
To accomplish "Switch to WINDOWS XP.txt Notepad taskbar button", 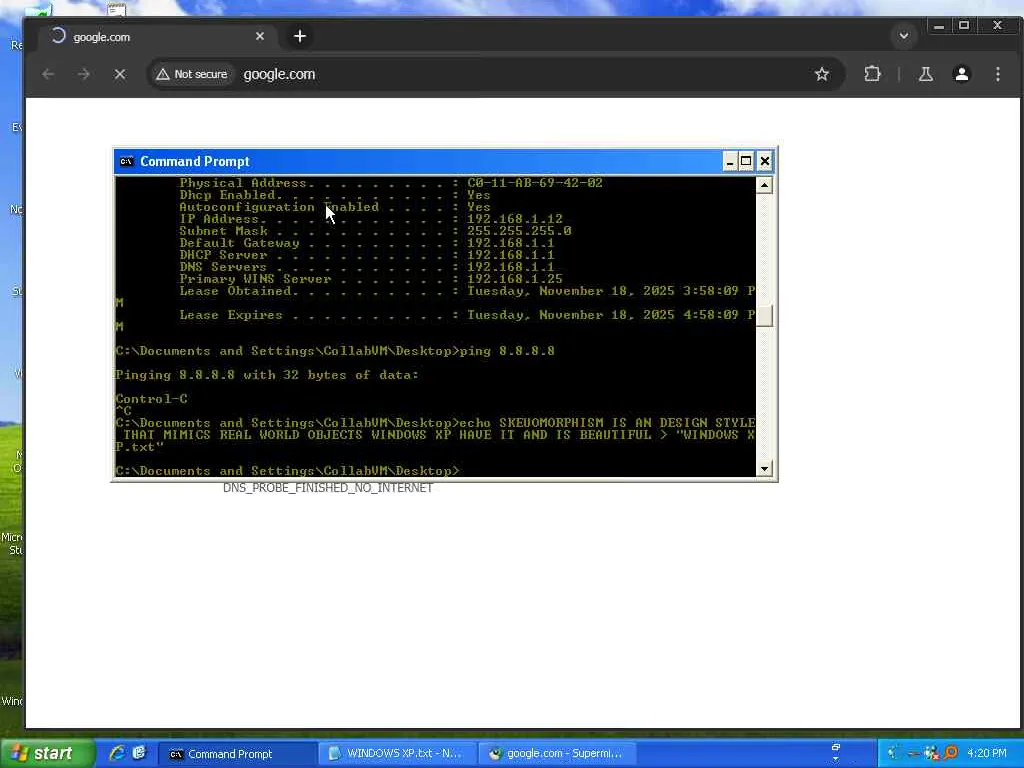I will pyautogui.click(x=398, y=754).
